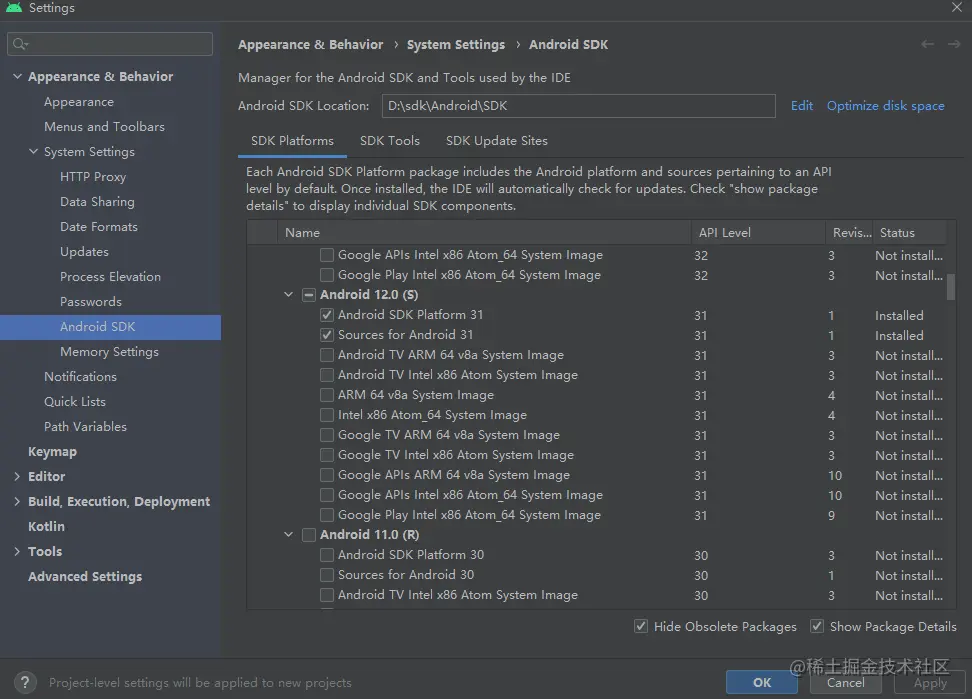Screen dimensions: 972x699
Task: Open Kotlin settings
Action: click(46, 526)
